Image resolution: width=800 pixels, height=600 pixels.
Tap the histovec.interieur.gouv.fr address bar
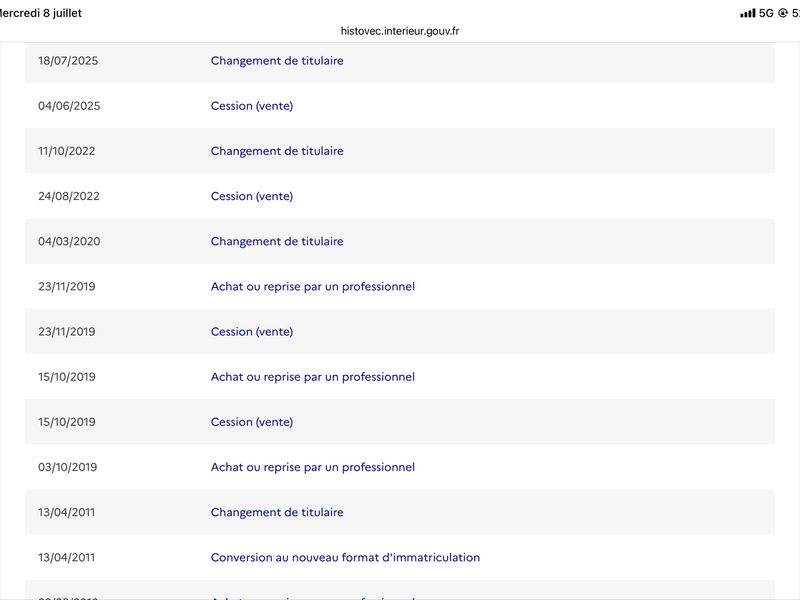pos(400,31)
